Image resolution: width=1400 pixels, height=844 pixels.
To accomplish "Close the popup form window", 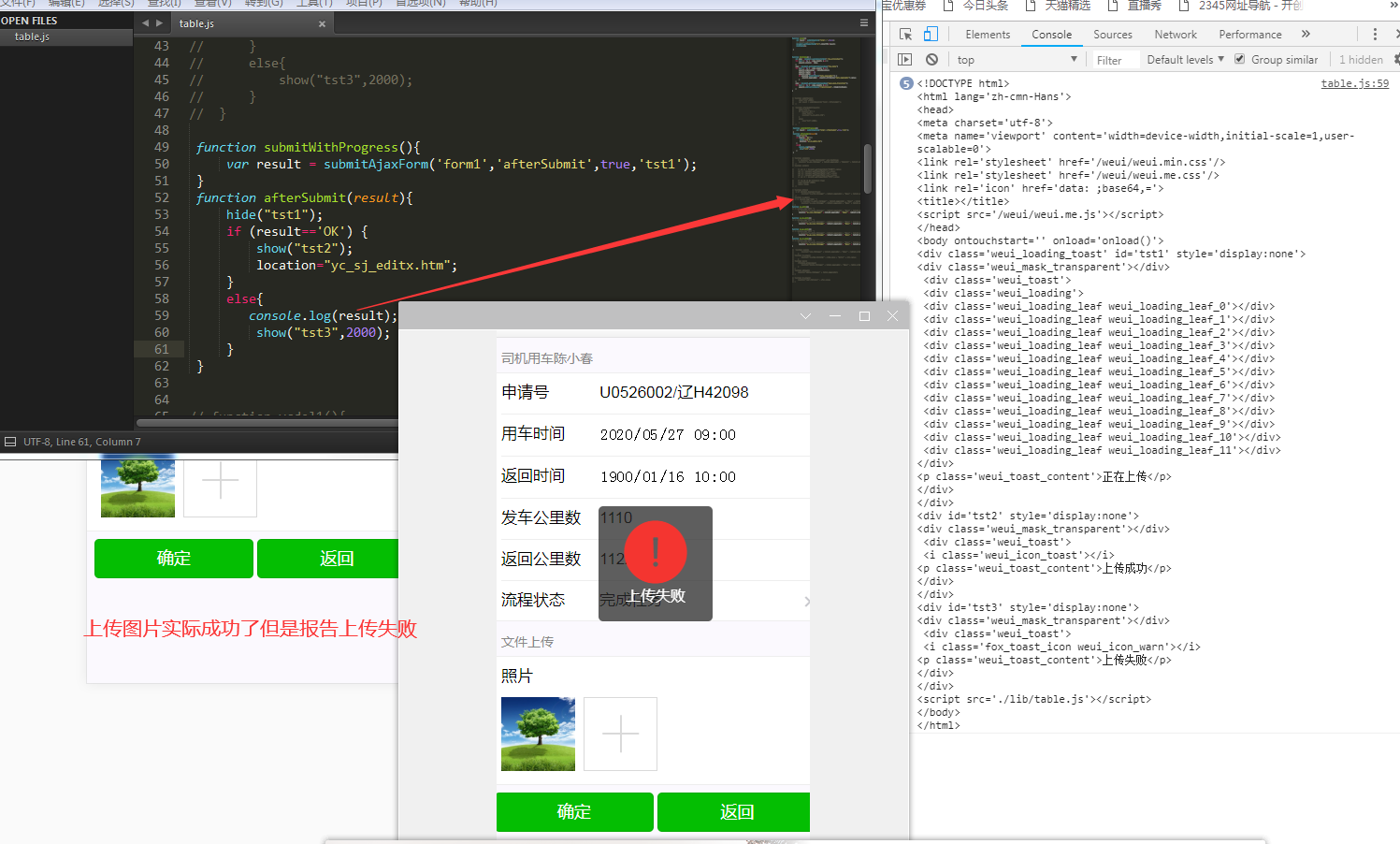I will click(x=892, y=316).
